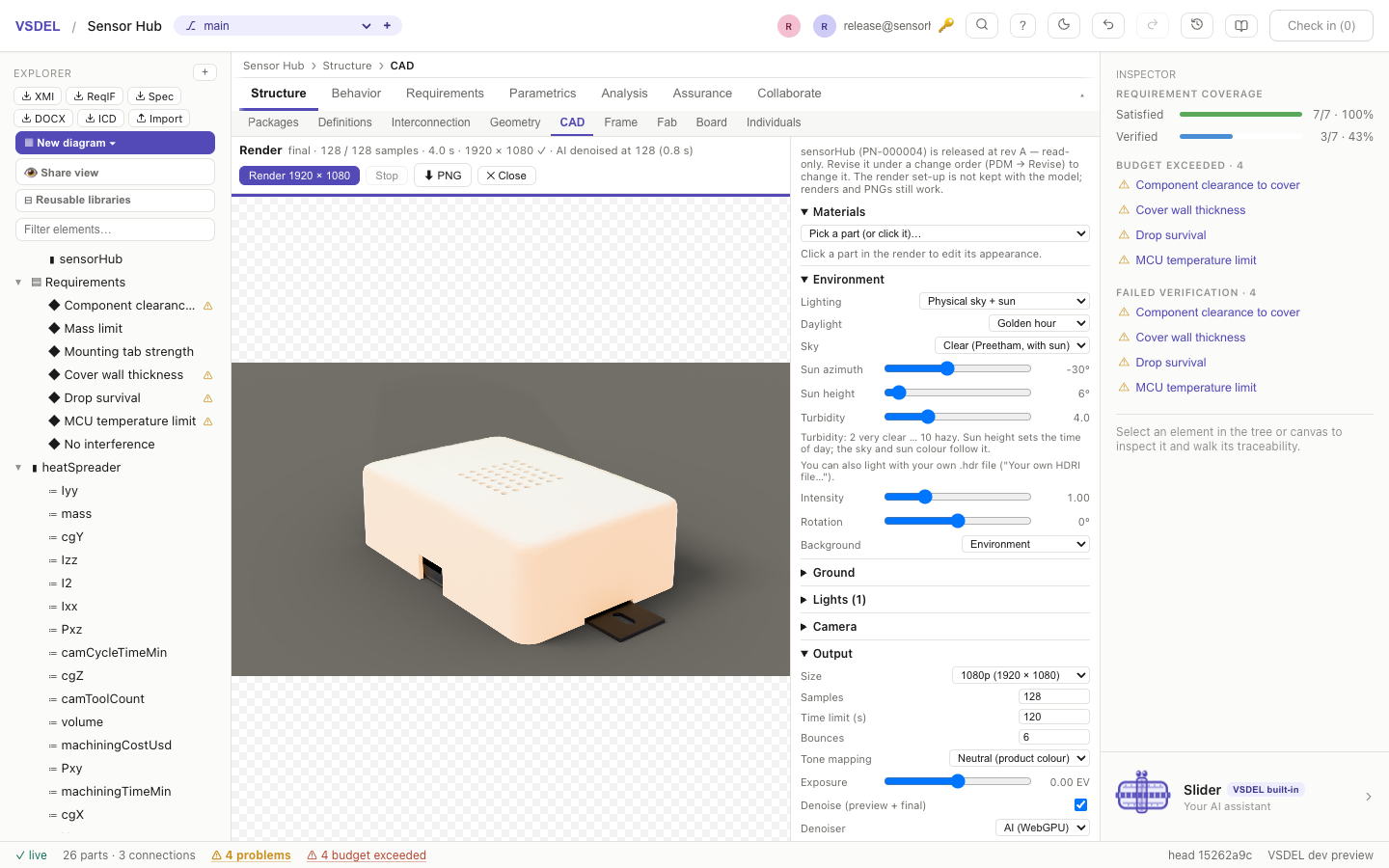Viewport: 1389px width, 868px height.
Task: Toggle Denoise preview + final checkbox
Action: pyautogui.click(x=1080, y=805)
